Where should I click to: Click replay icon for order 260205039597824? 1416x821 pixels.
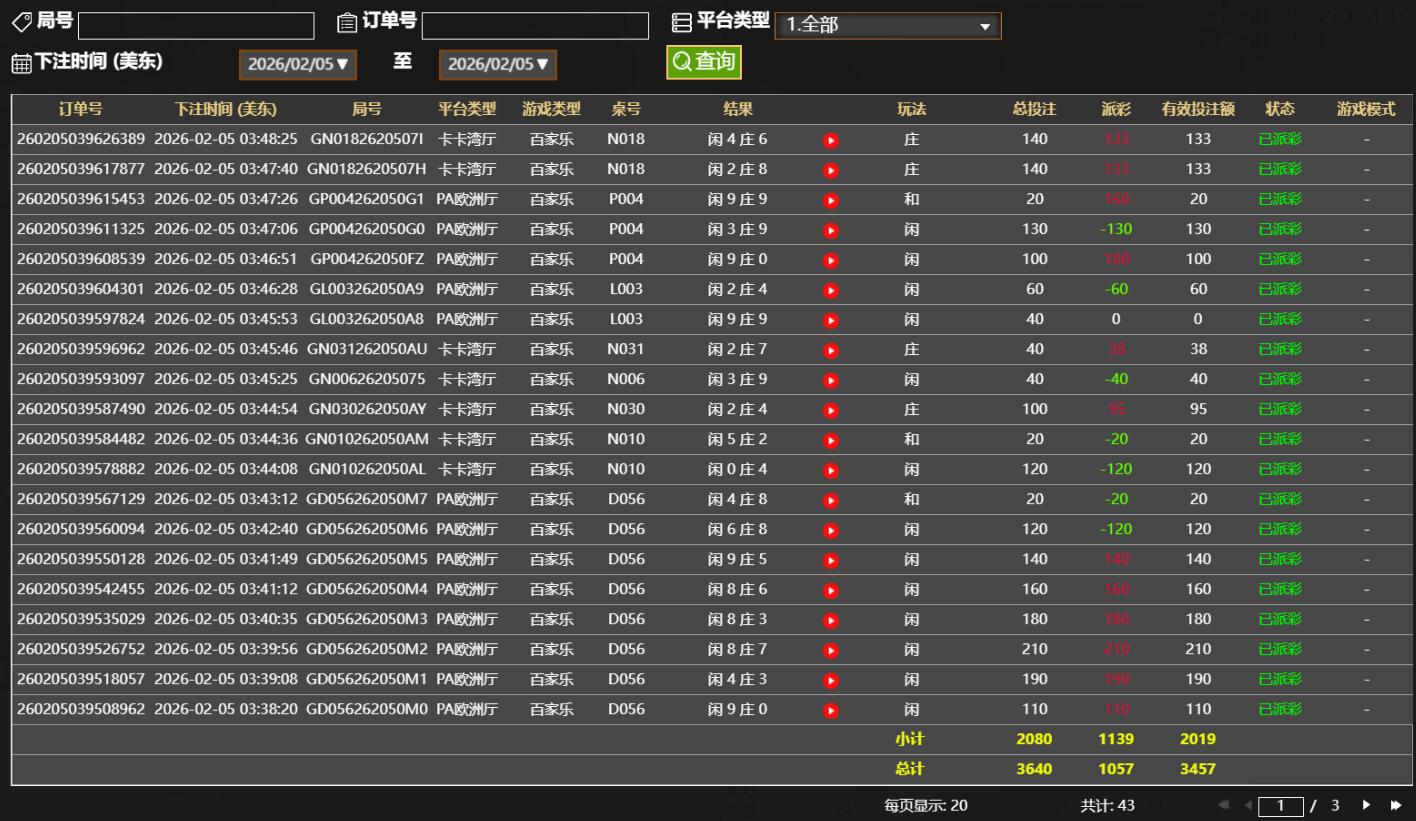830,320
